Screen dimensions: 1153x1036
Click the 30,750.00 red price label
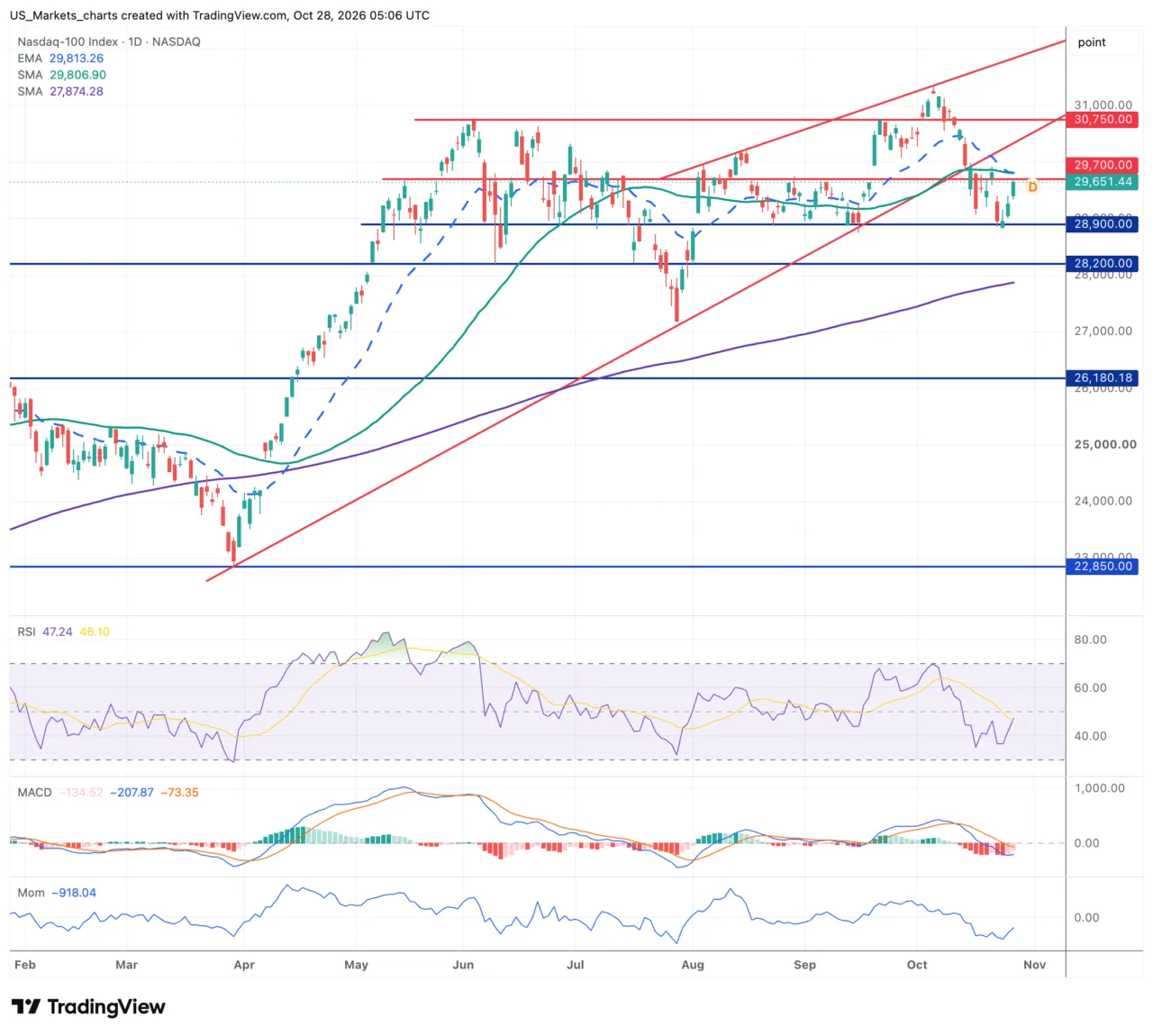1103,119
